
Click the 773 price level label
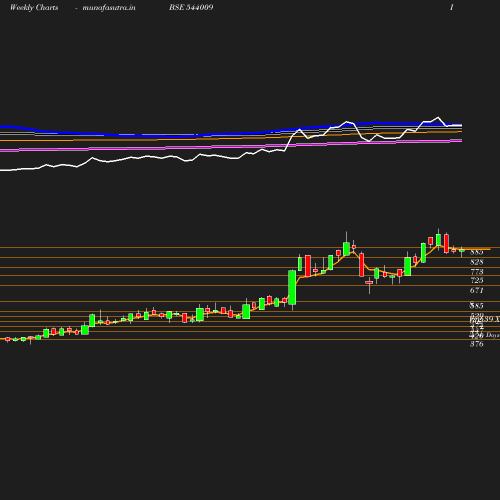coord(477,272)
